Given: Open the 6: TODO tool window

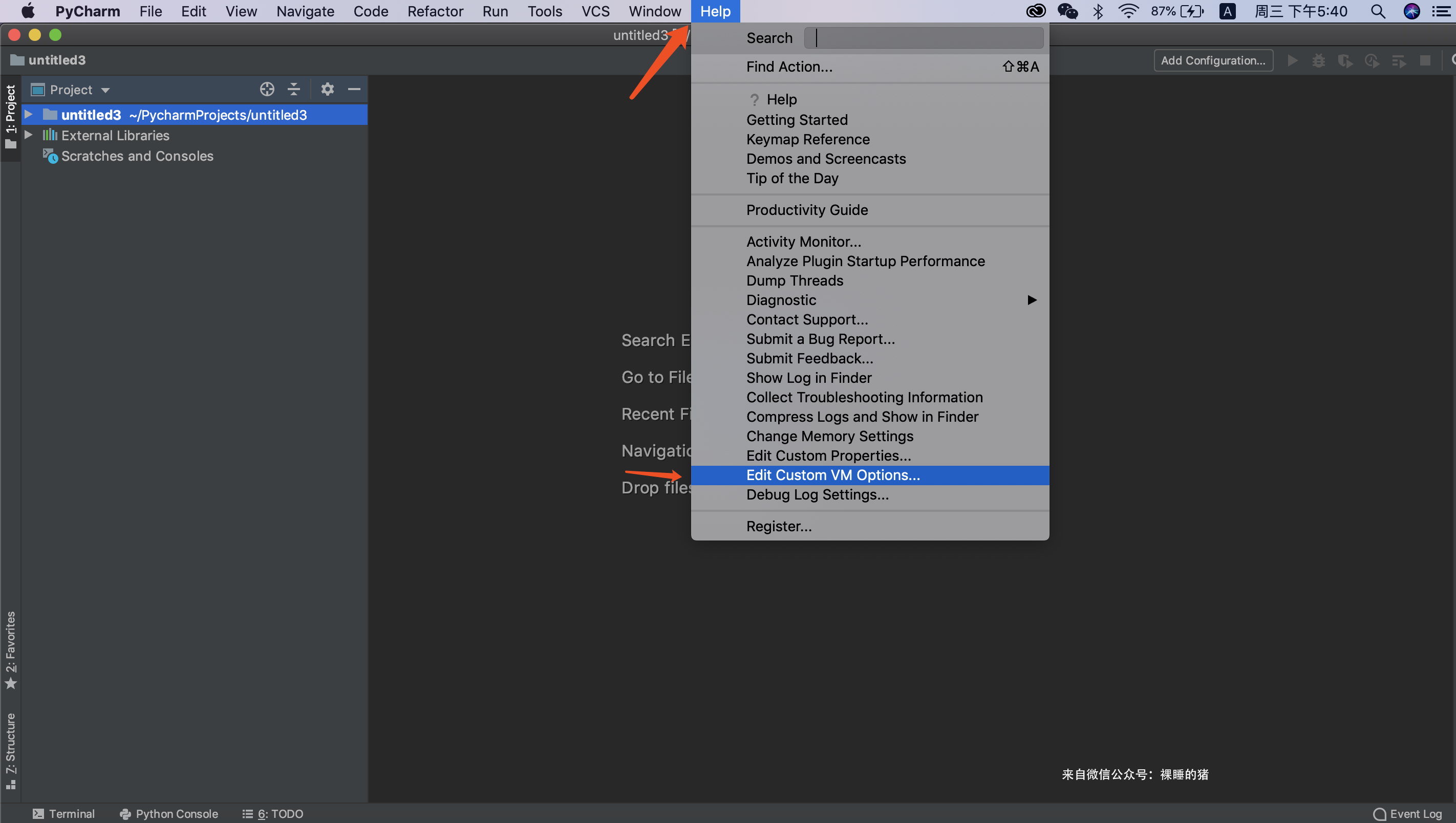Looking at the screenshot, I should click(x=272, y=813).
